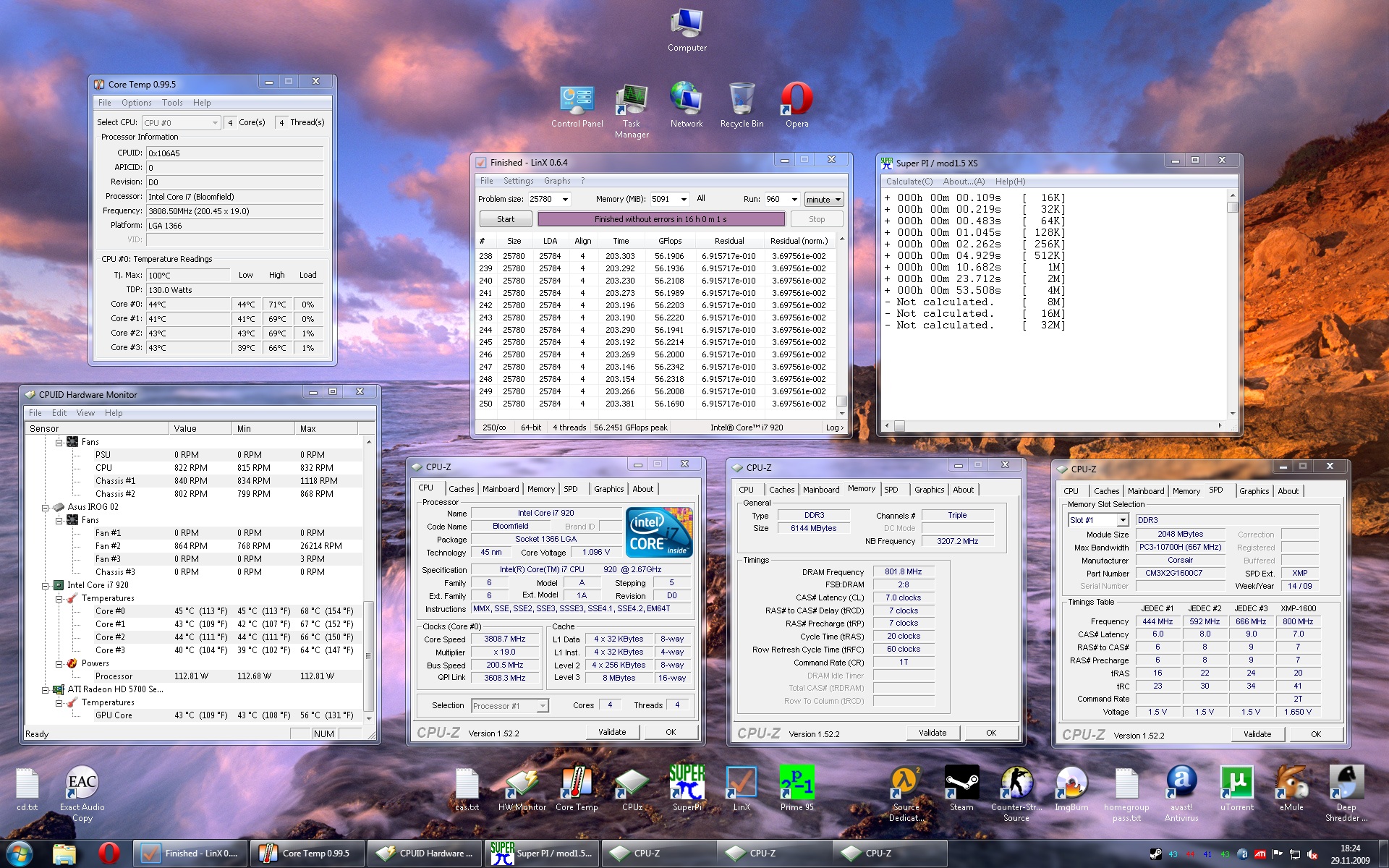
Task: Collapse the Asus IROG 02 tree node
Action: pyautogui.click(x=46, y=507)
